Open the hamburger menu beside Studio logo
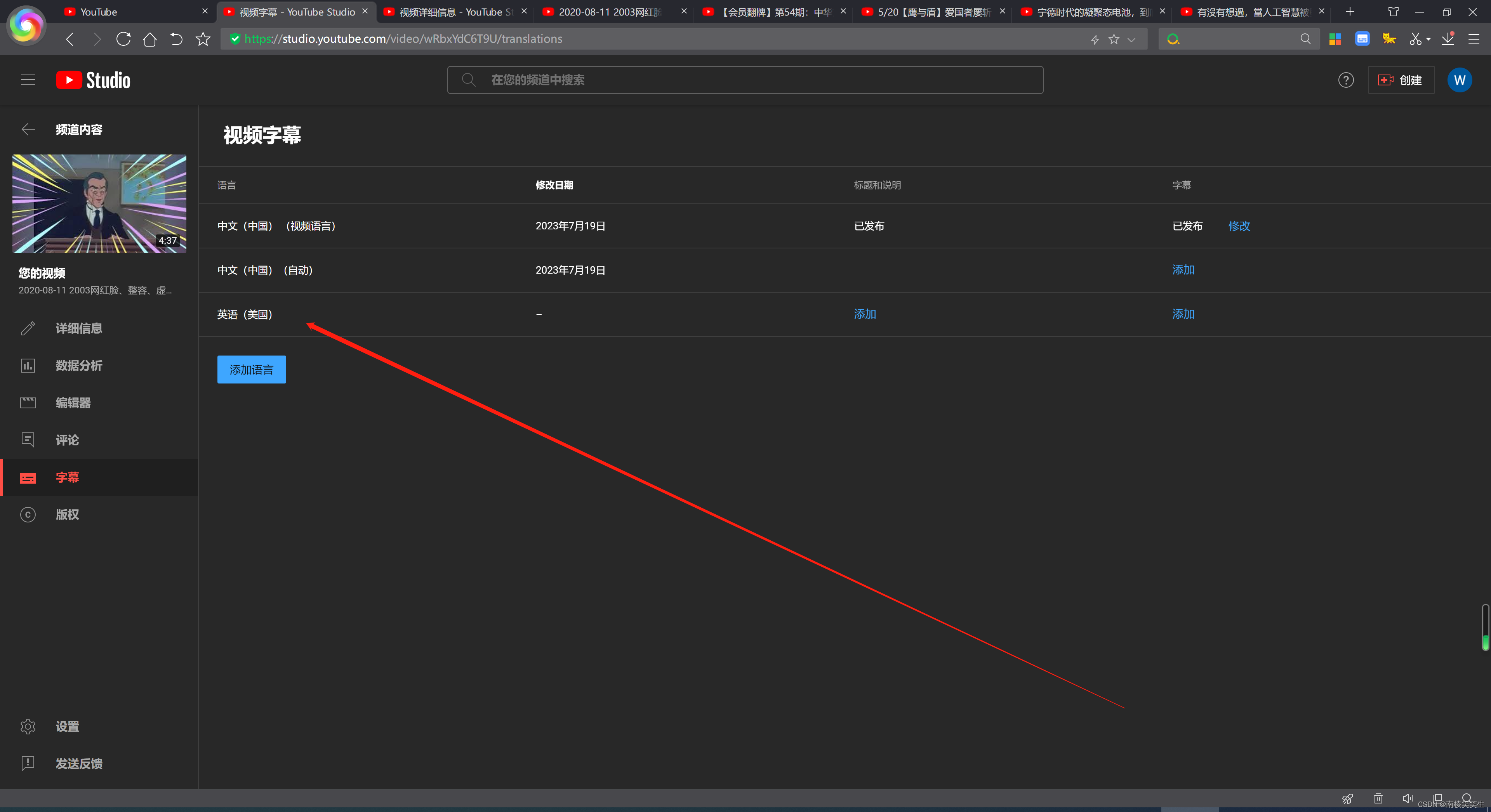The image size is (1491, 812). (28, 80)
